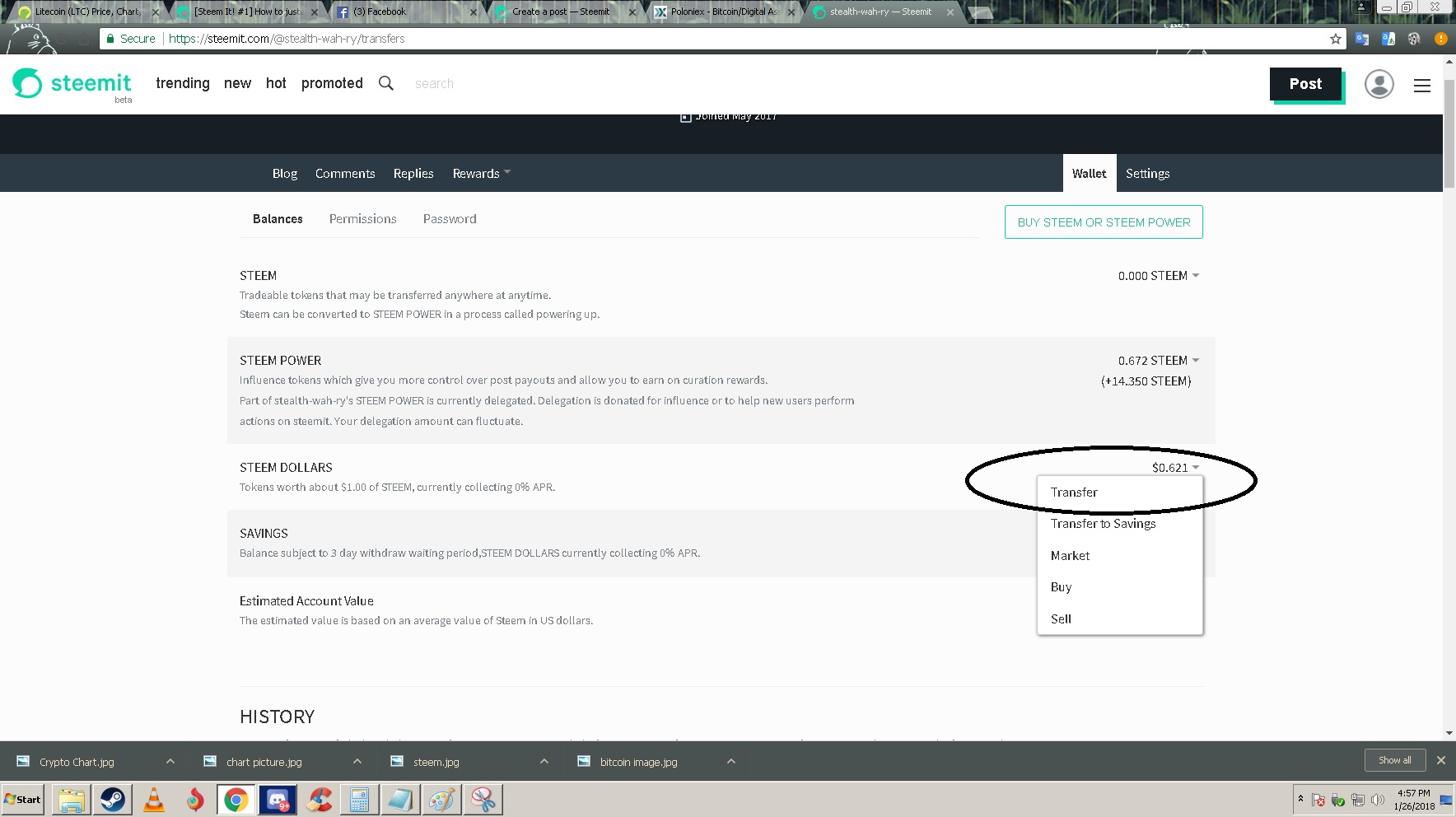Open options arrow for bitcoin image.jpg download

[x=731, y=761]
